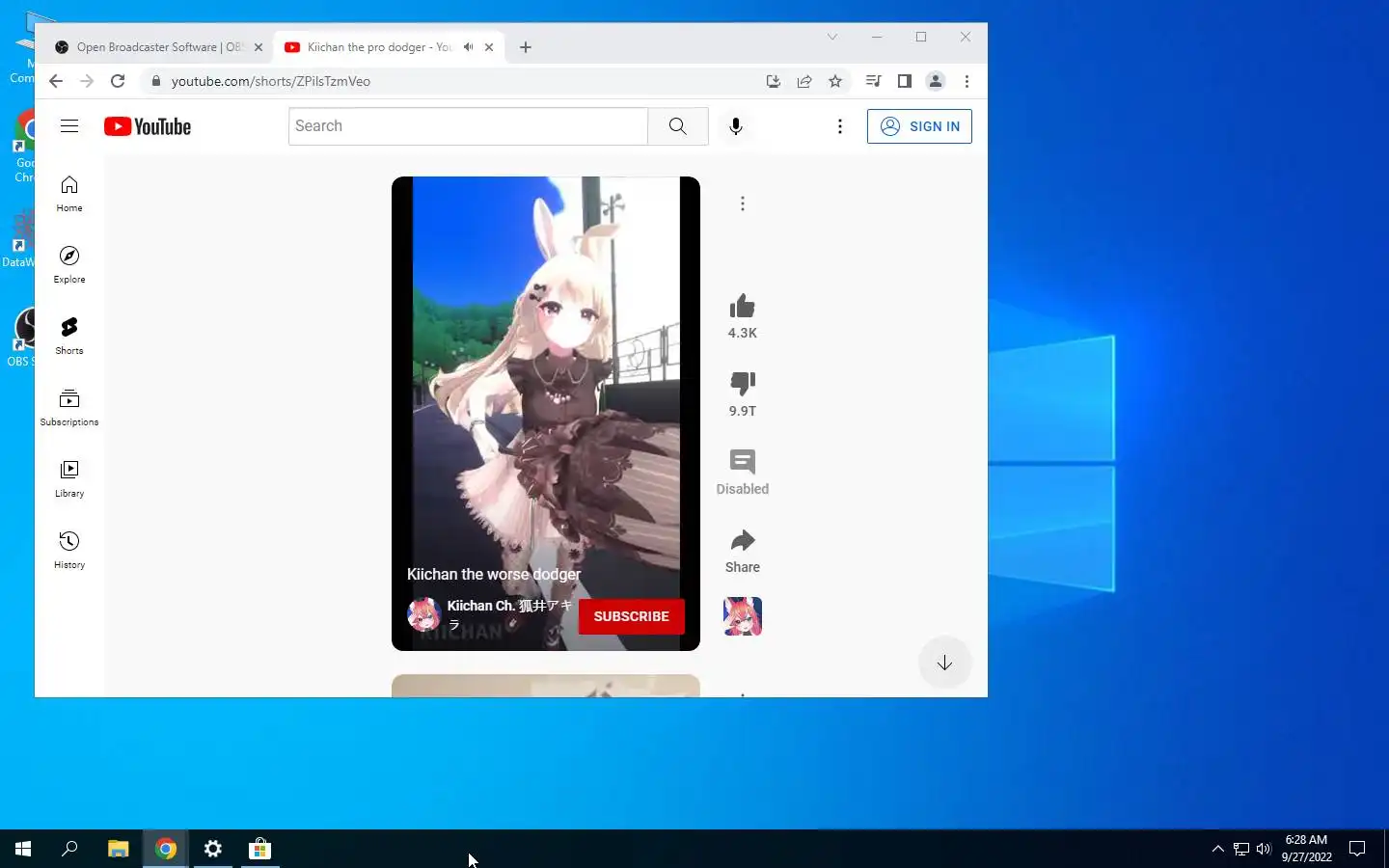Mute the tab via speaker icon
Image resolution: width=1389 pixels, height=868 pixels.
pos(468,47)
